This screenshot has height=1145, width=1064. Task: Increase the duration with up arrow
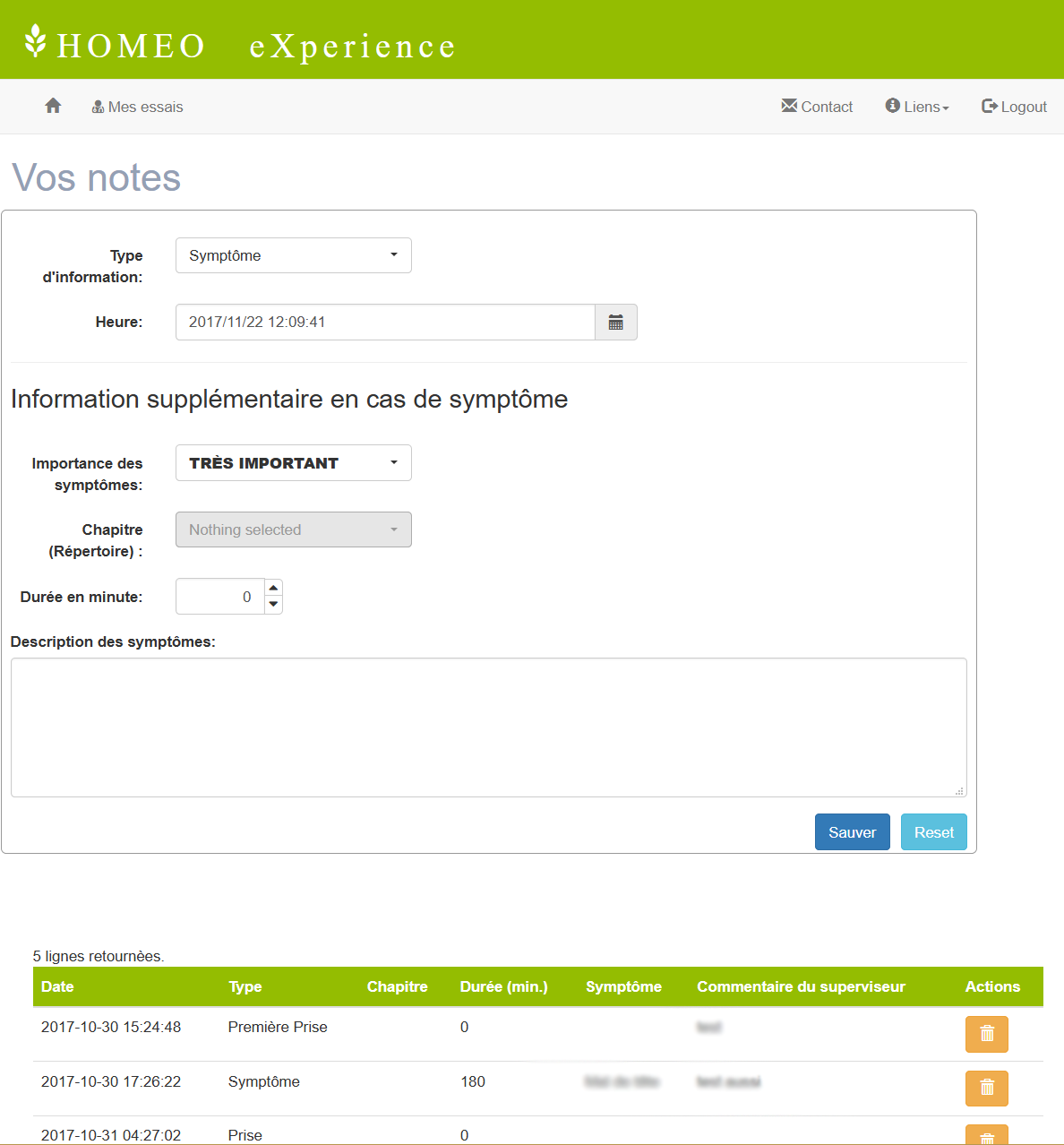(274, 588)
